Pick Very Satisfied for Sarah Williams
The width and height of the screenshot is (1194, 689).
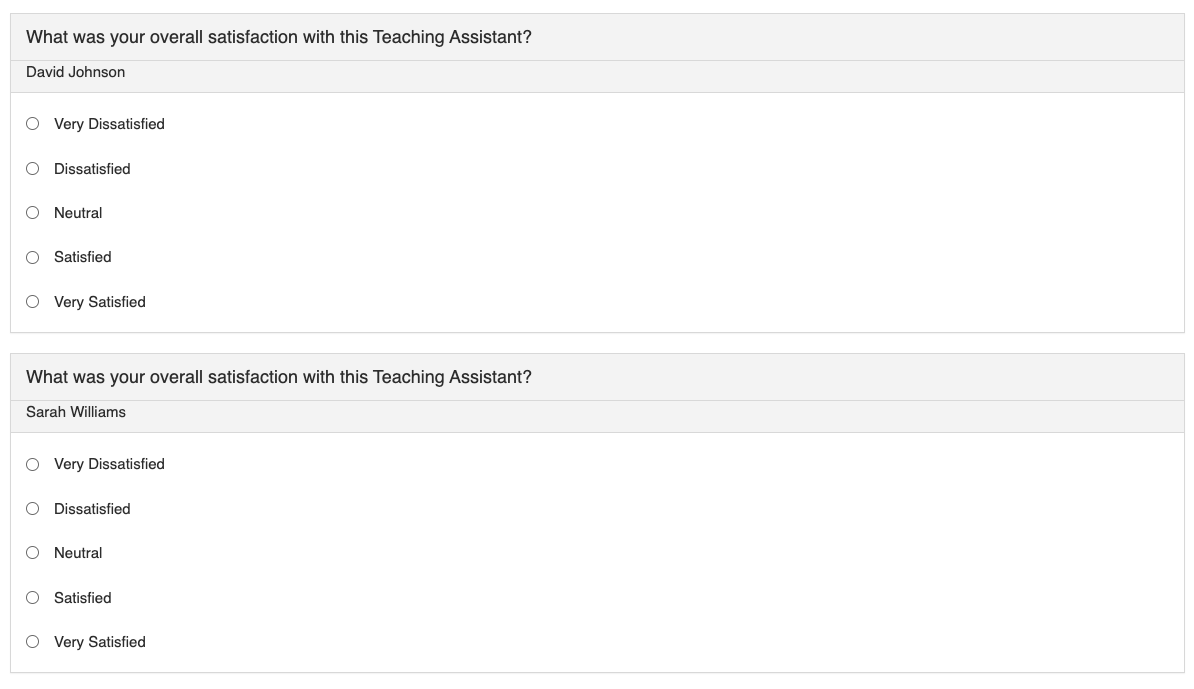click(33, 642)
